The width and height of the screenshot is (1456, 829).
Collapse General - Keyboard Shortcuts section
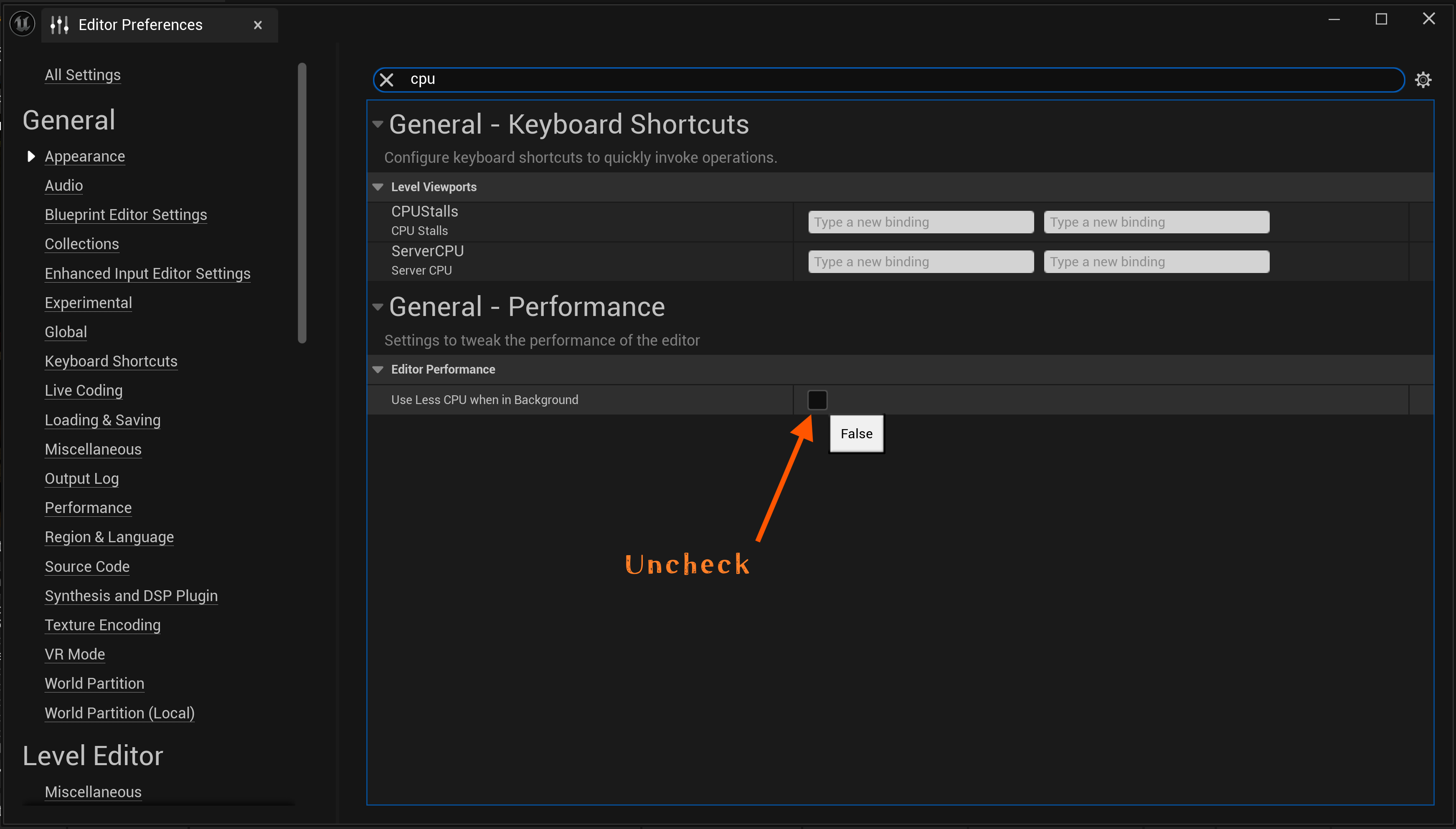click(x=378, y=124)
